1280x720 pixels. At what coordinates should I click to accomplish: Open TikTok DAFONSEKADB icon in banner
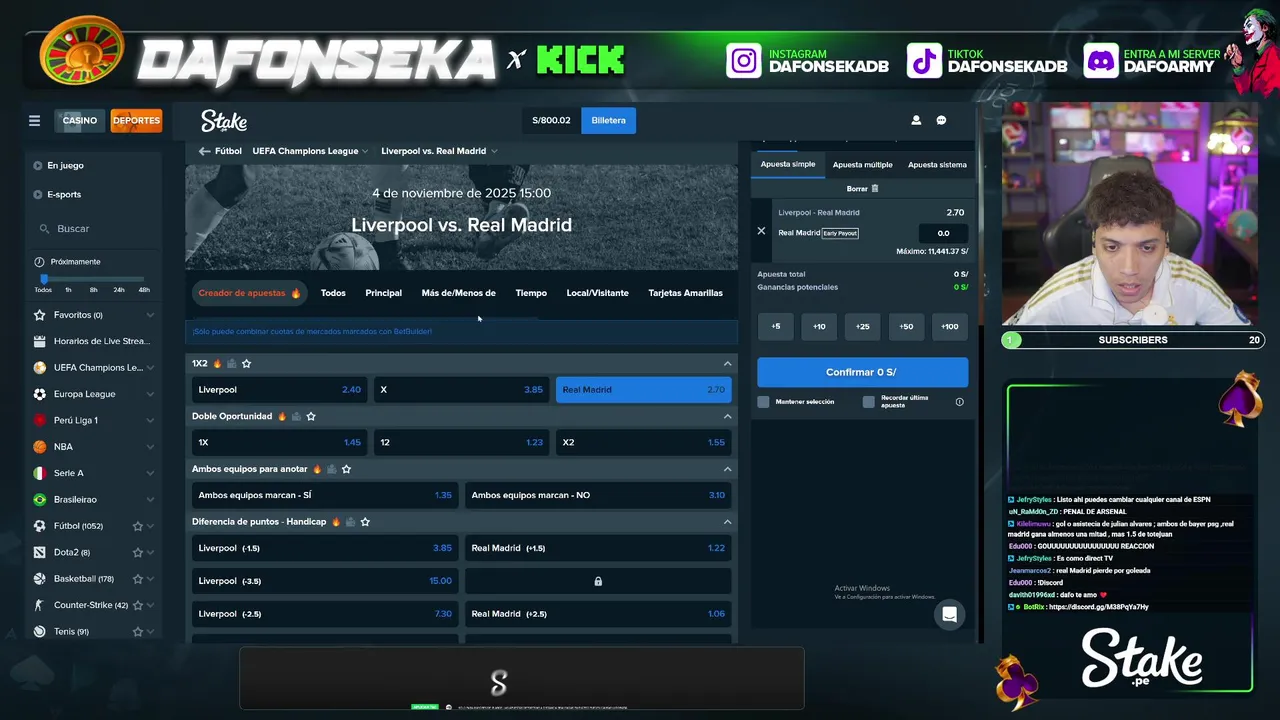point(925,61)
